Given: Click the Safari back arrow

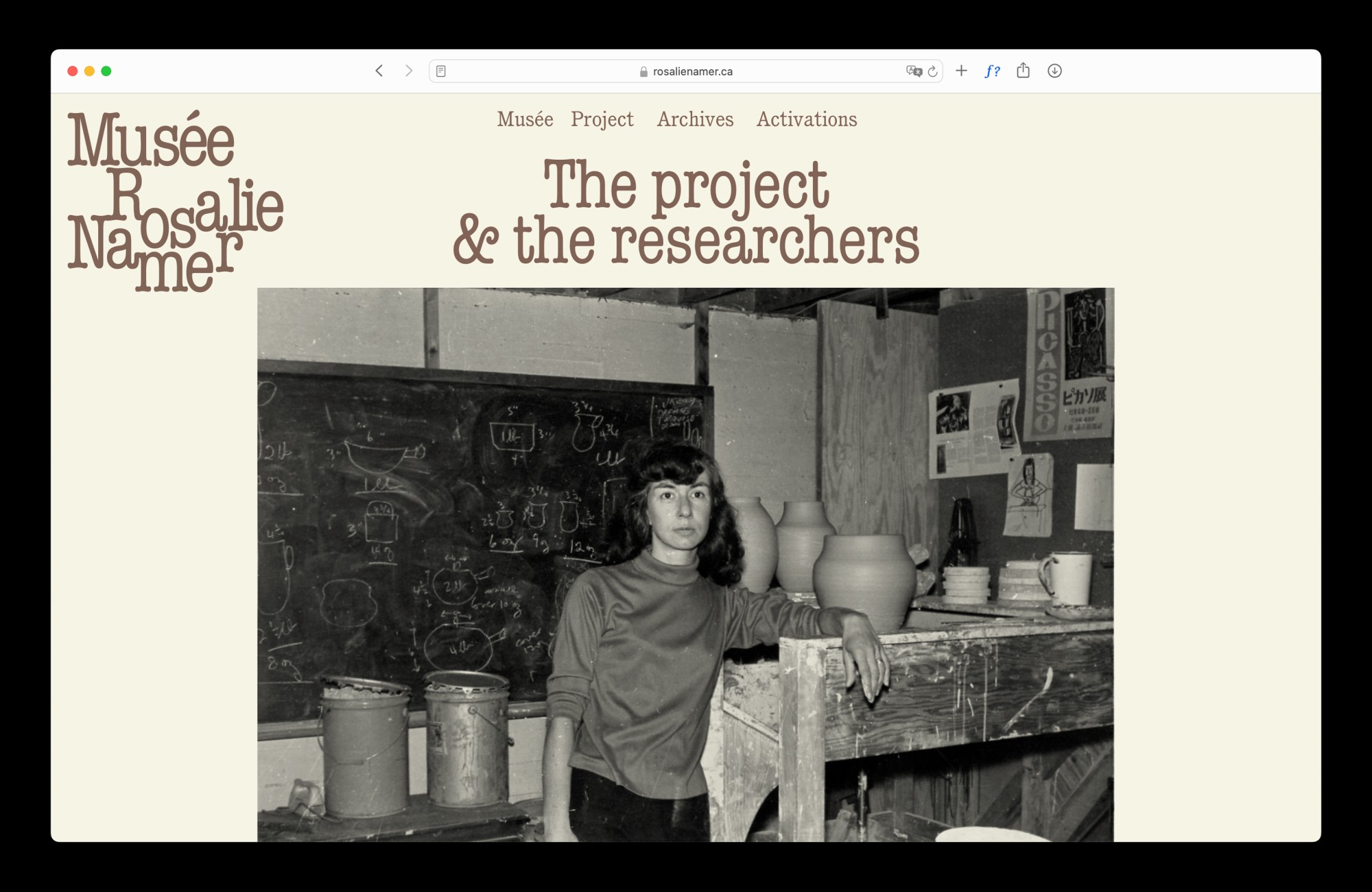Looking at the screenshot, I should pos(379,71).
